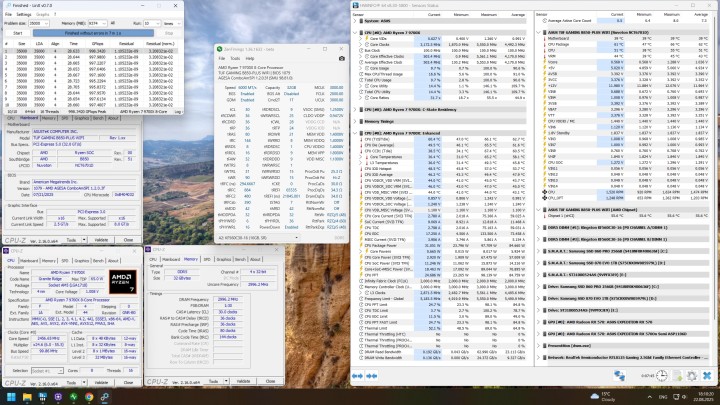The height and width of the screenshot is (405, 720).
Task: Click Tools button in CPU-Z Mainboard window
Action: (x=71, y=240)
